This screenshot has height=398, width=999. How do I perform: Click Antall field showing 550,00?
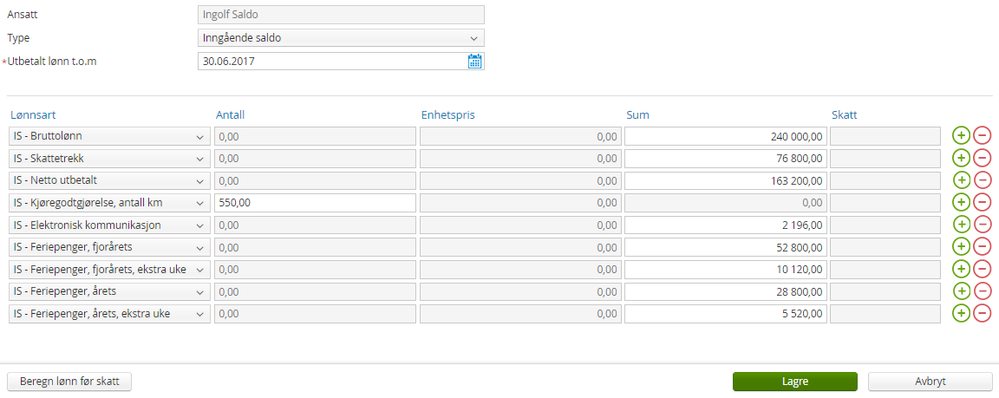coord(315,203)
